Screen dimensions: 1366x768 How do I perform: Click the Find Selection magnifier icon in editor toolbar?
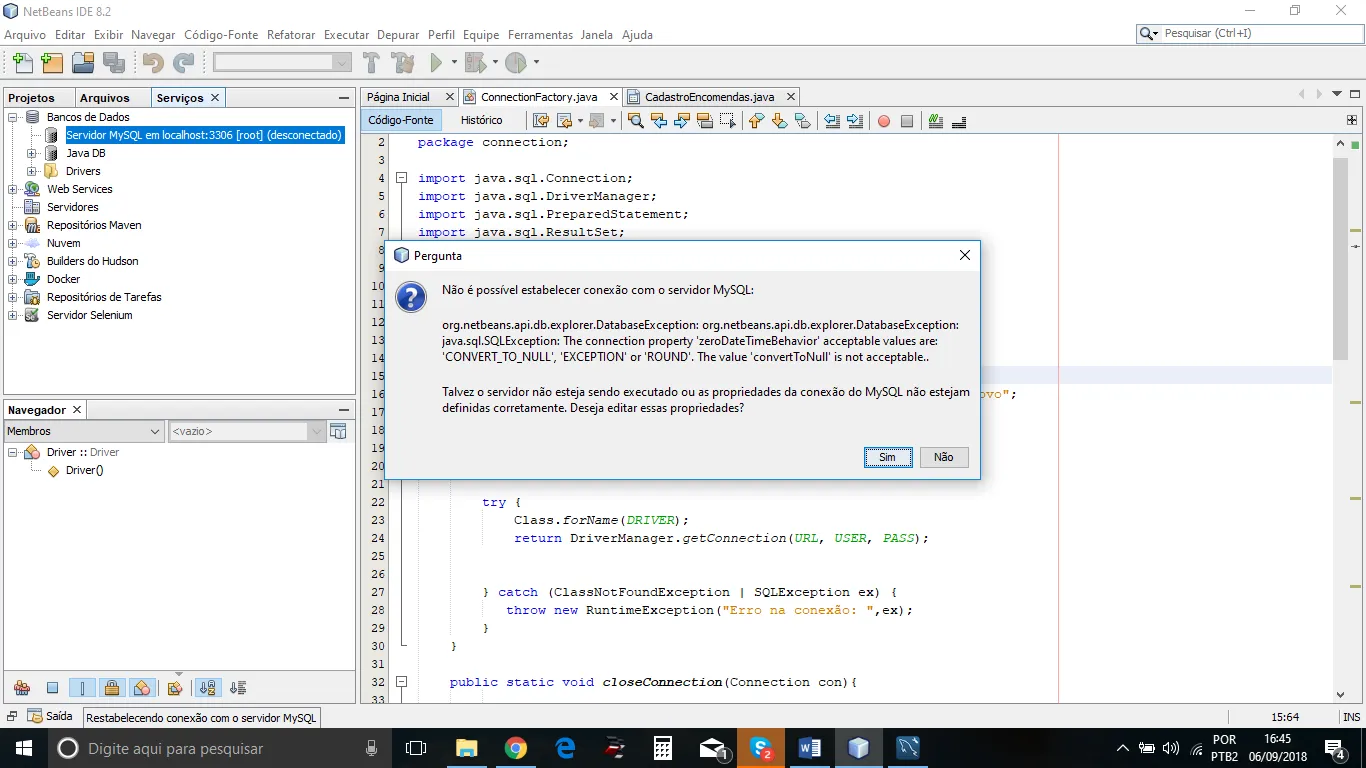pos(635,121)
